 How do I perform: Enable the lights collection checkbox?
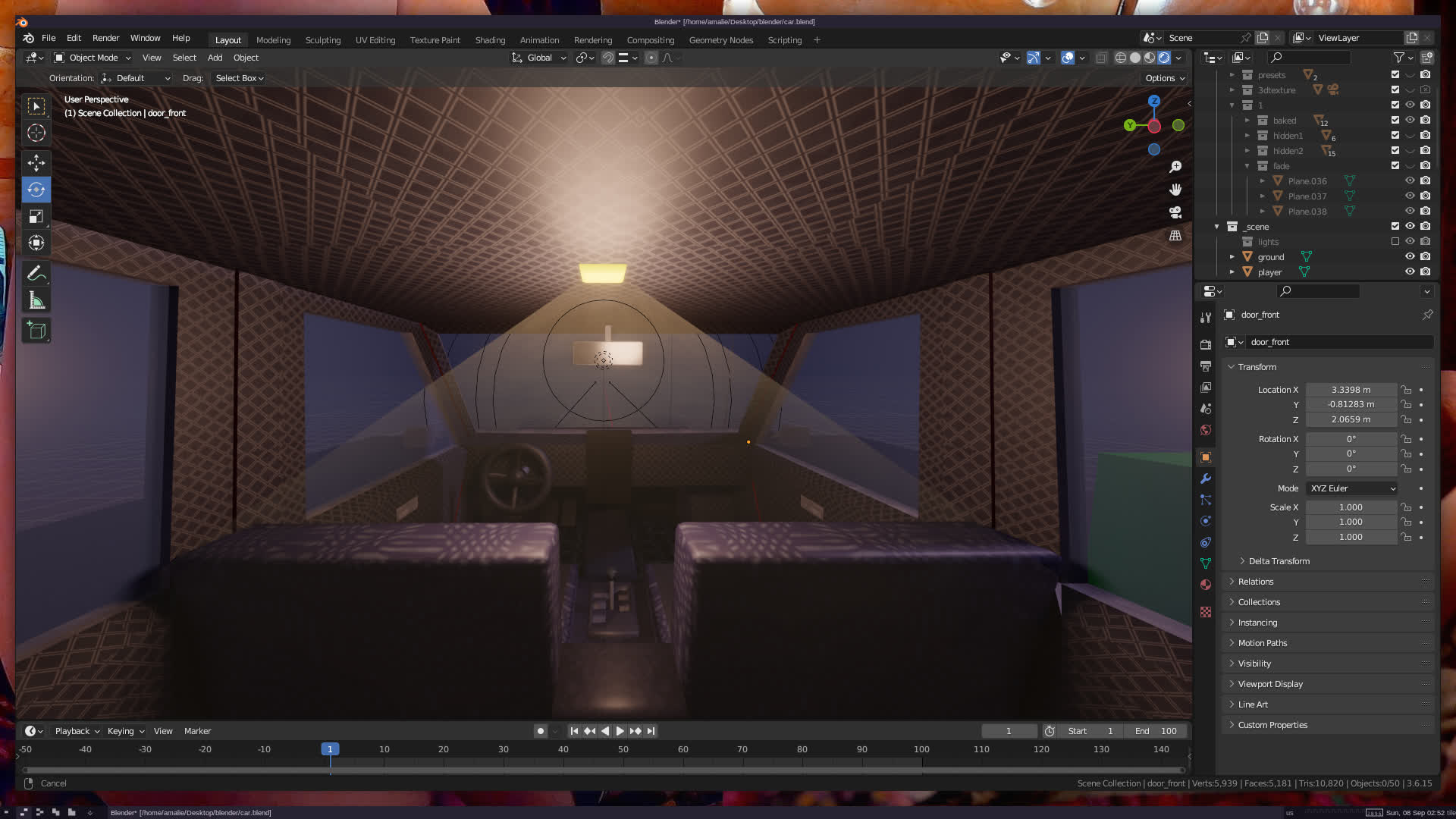1395,241
